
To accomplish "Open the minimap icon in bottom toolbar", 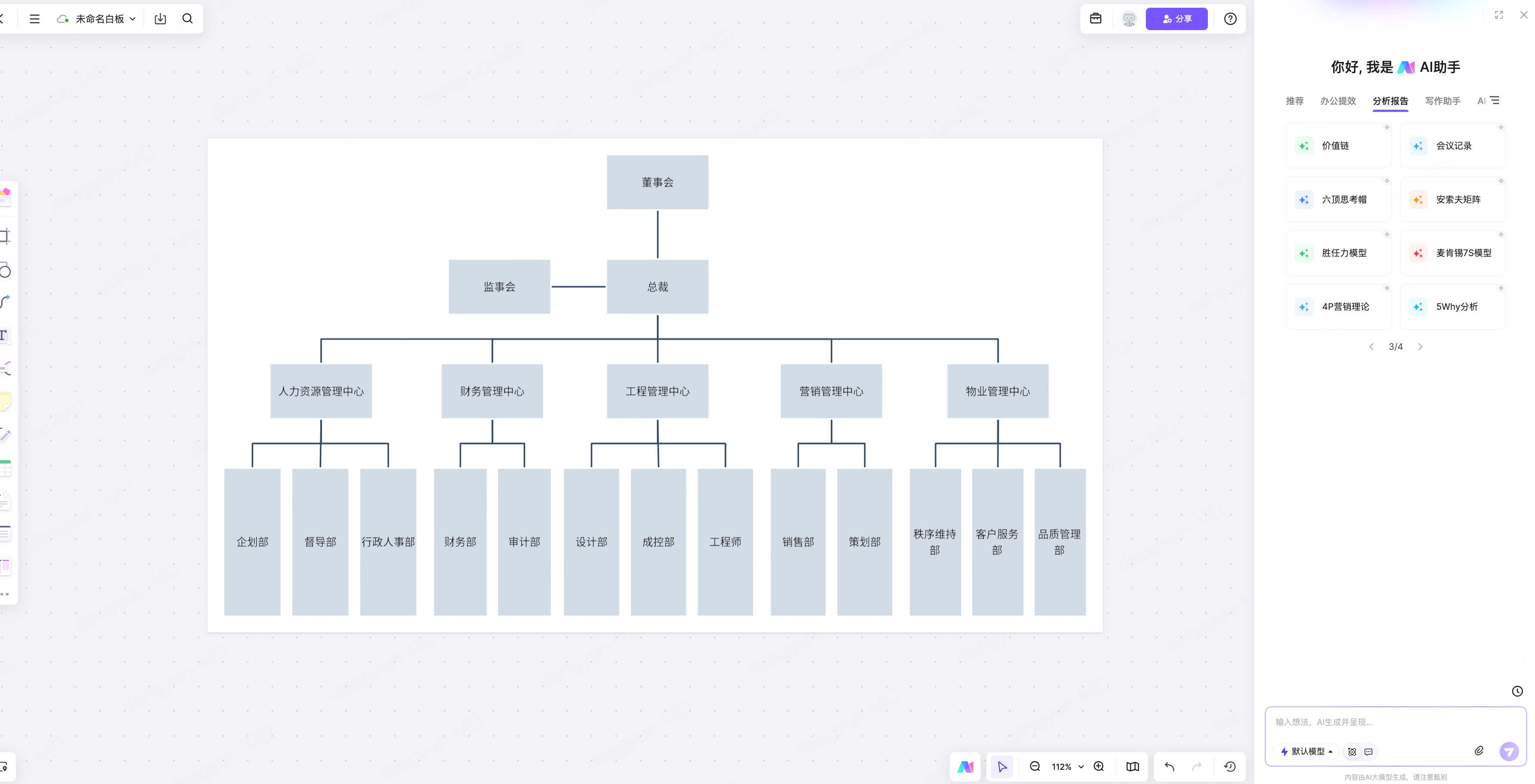I will pyautogui.click(x=1132, y=766).
